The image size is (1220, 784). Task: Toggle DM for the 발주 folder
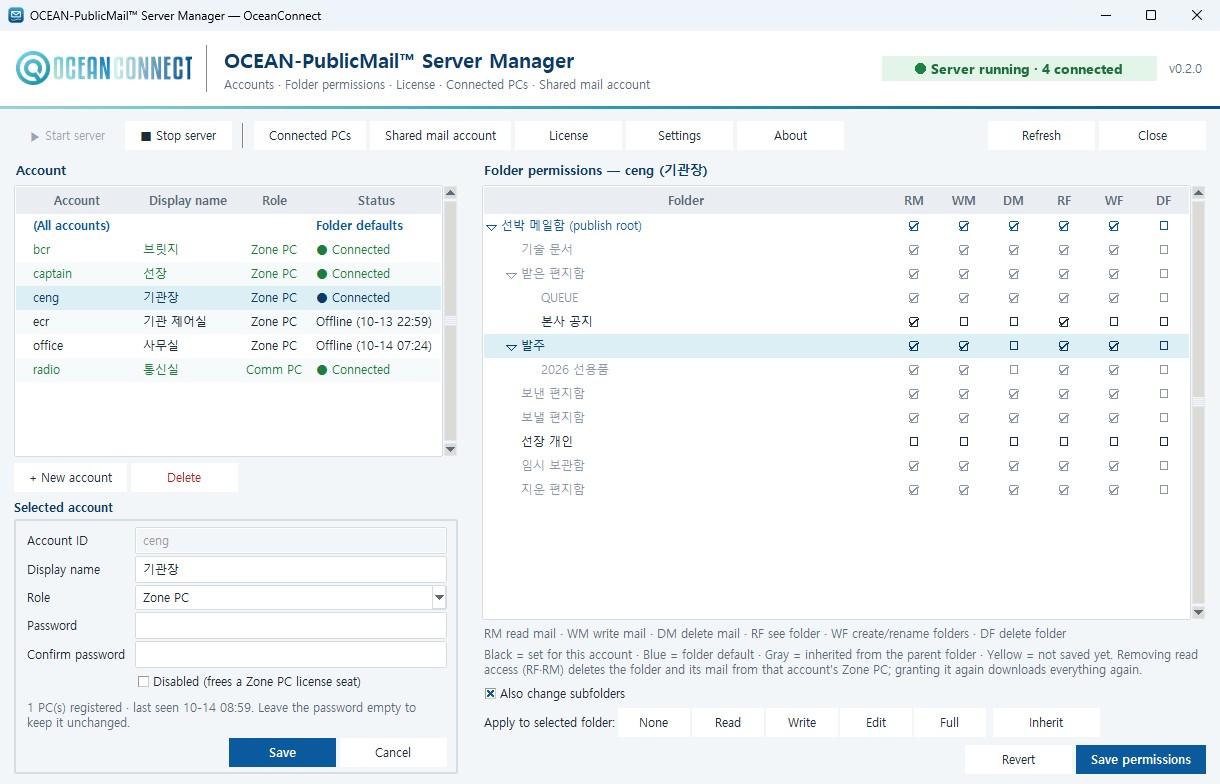point(1014,346)
